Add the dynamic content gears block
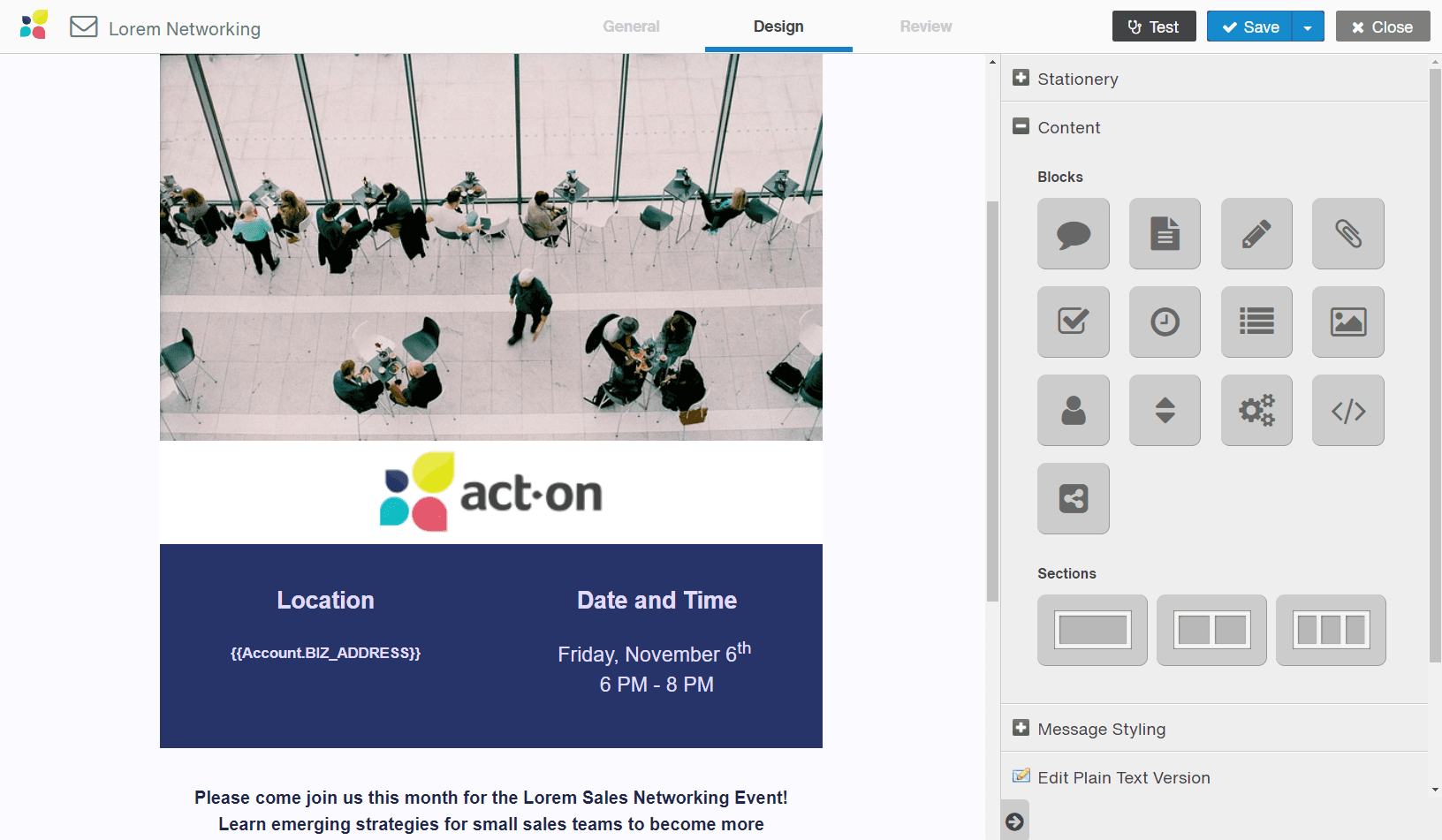1442x840 pixels. click(x=1256, y=411)
